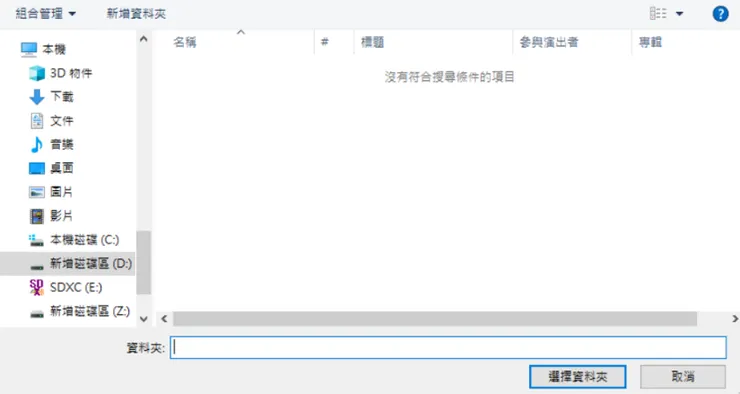Click the horizontal scrollbar thumb

(x=435, y=319)
